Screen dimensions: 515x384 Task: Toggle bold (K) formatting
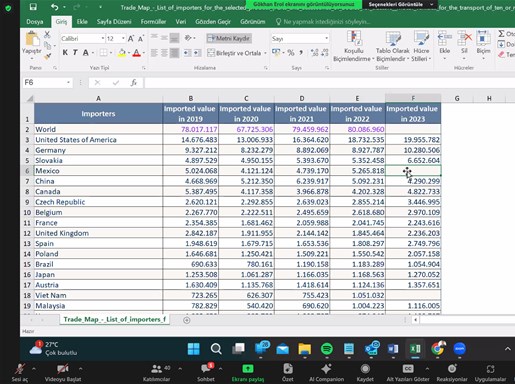pyautogui.click(x=65, y=52)
